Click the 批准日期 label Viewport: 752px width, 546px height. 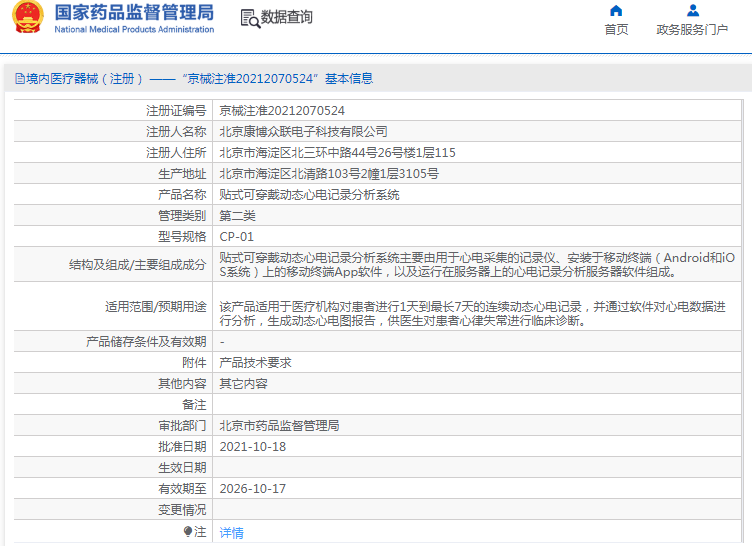pyautogui.click(x=182, y=447)
